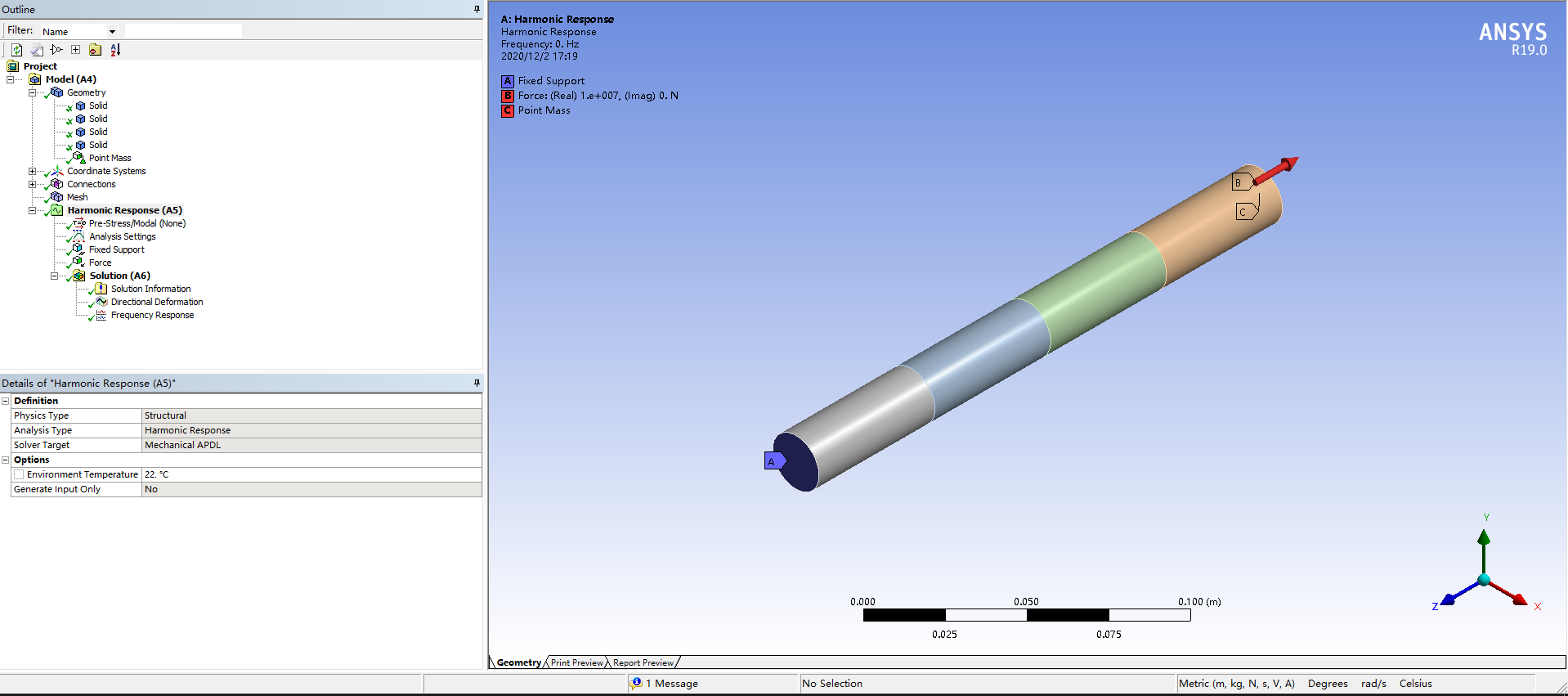Click the Generate Input Only value No
Screen dimensions: 1568x696
point(311,489)
